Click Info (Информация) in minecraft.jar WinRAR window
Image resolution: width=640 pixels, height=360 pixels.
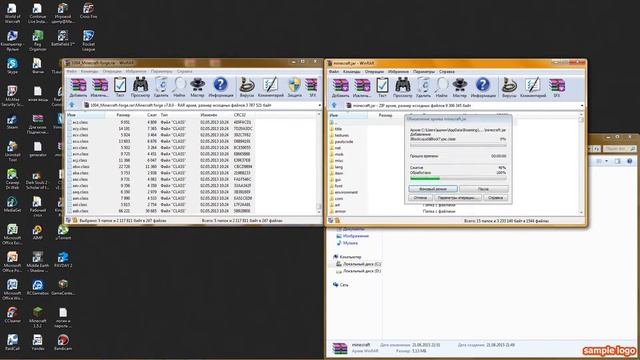click(483, 88)
